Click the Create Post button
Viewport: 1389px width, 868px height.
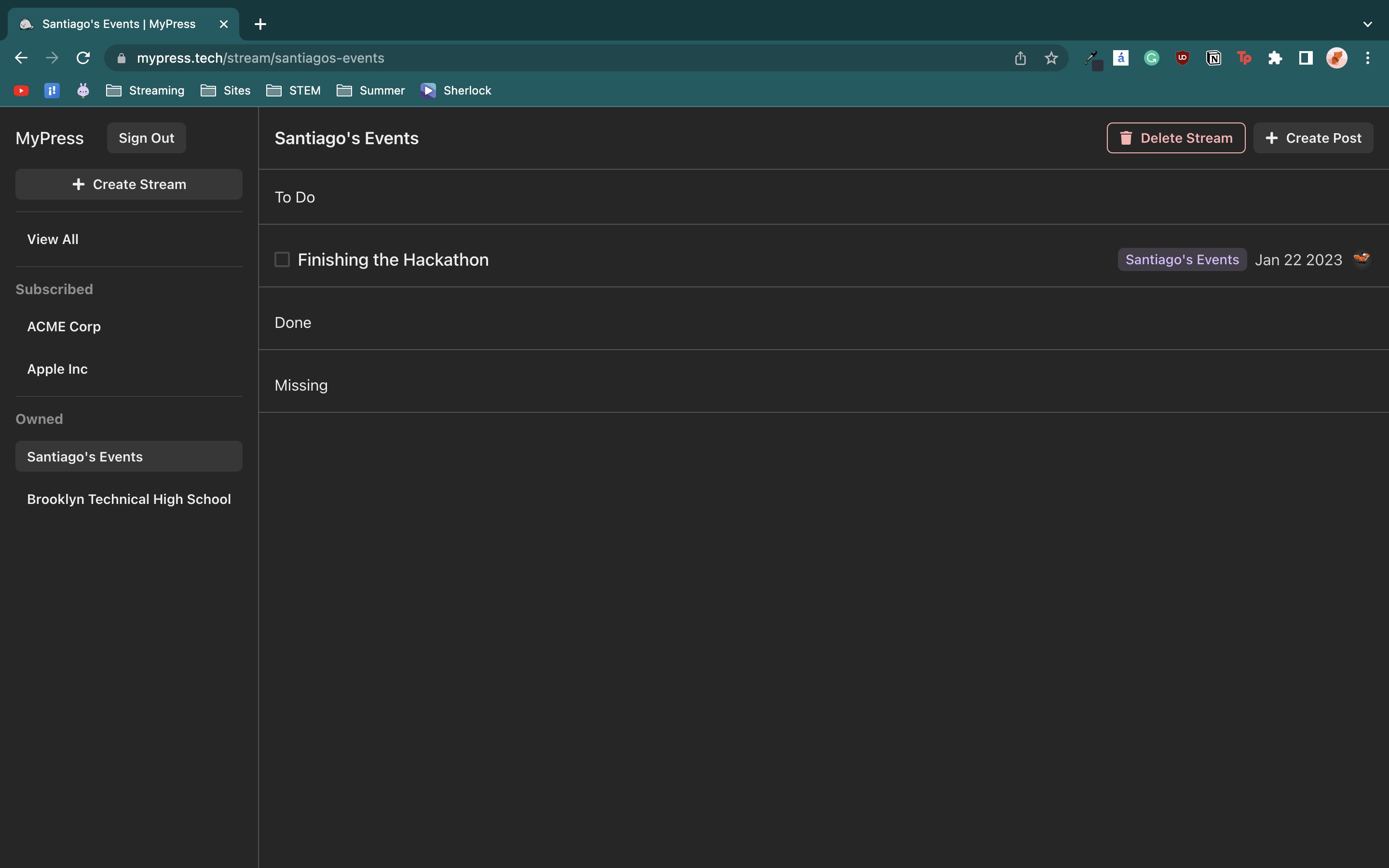(1313, 138)
